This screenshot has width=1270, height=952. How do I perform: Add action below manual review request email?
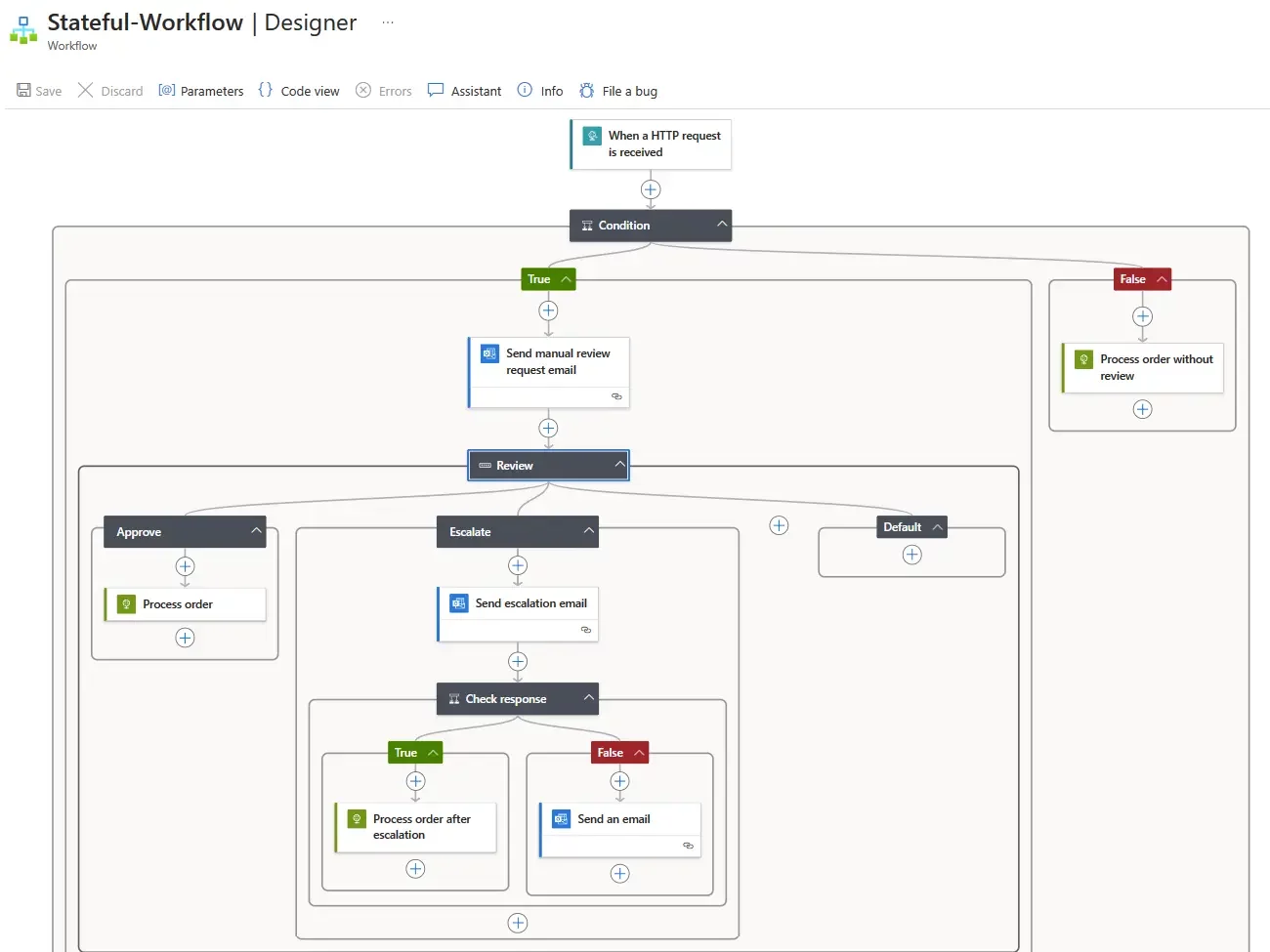pos(548,428)
